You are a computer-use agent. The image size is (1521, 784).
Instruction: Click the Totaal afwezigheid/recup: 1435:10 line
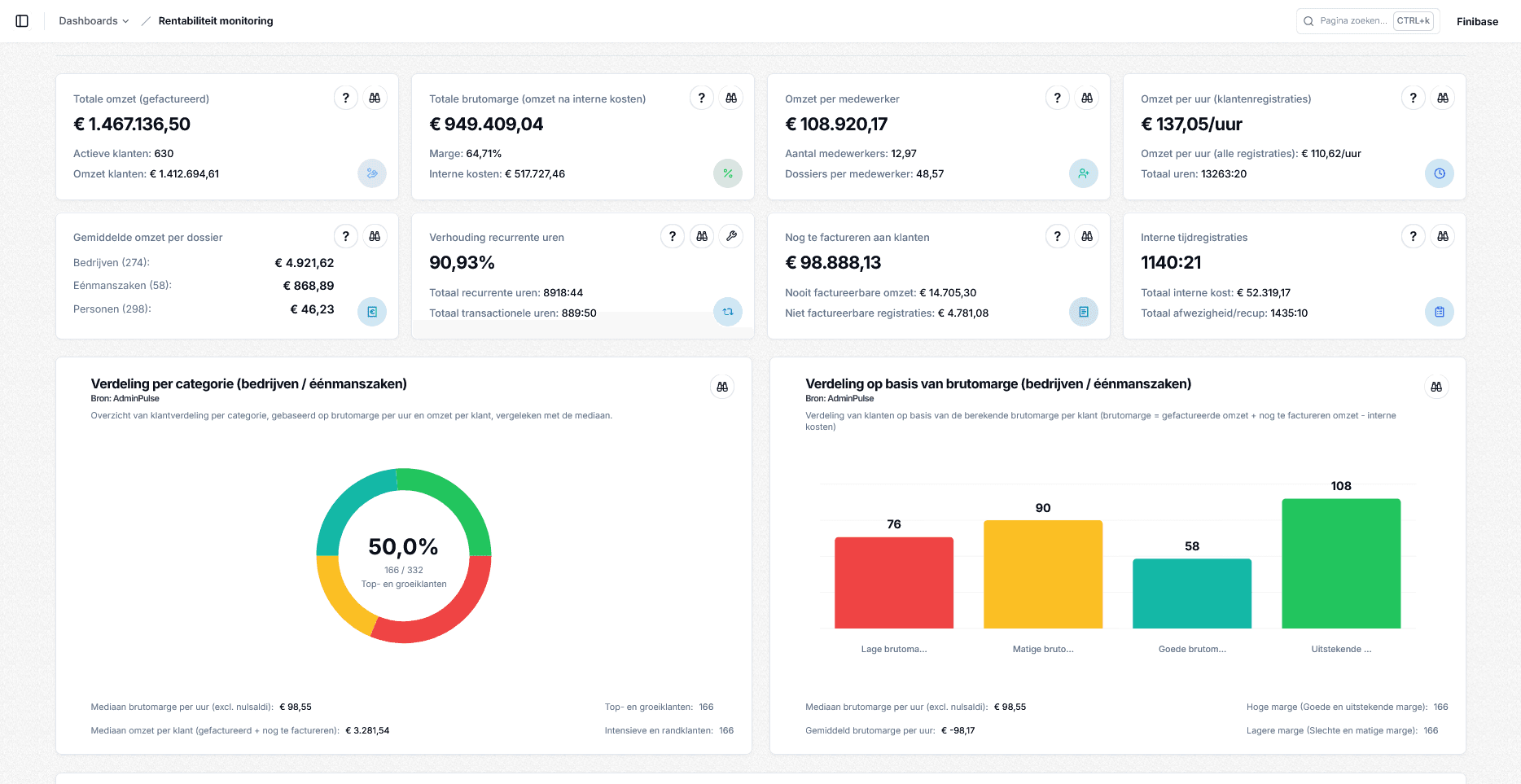click(1224, 313)
